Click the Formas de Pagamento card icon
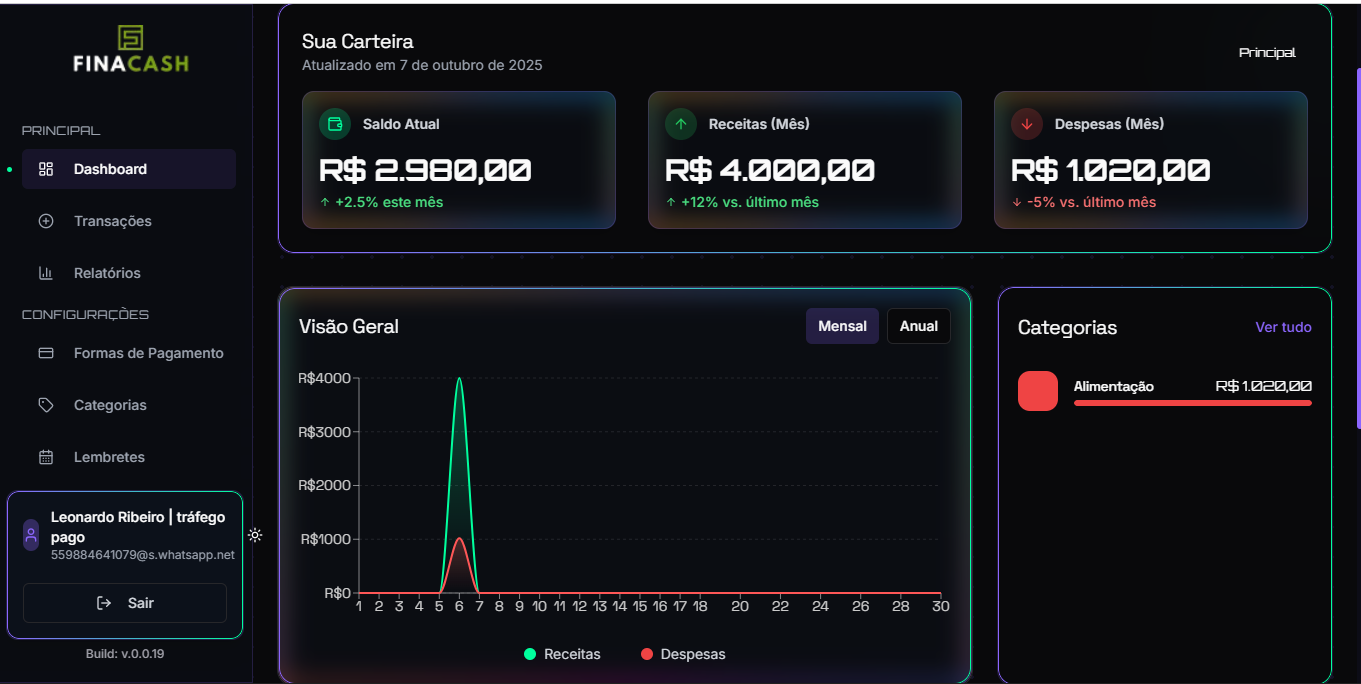 (x=46, y=353)
